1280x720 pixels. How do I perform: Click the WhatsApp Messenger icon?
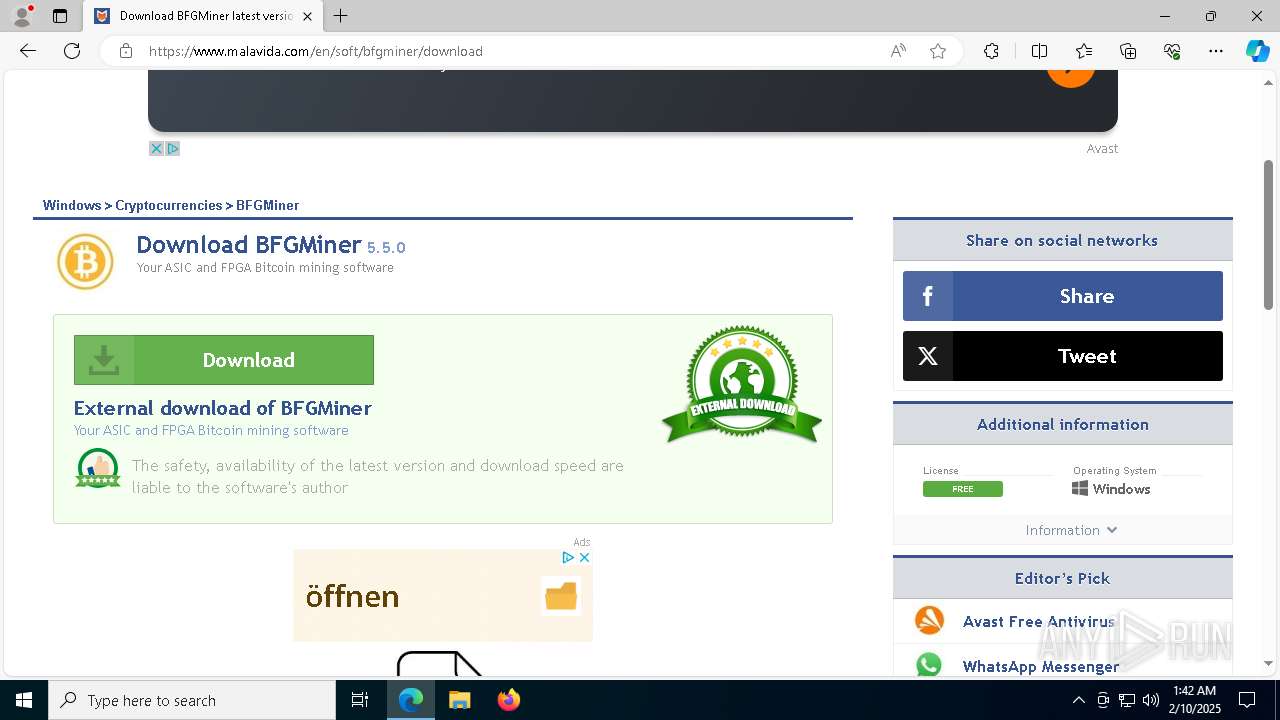(x=929, y=665)
